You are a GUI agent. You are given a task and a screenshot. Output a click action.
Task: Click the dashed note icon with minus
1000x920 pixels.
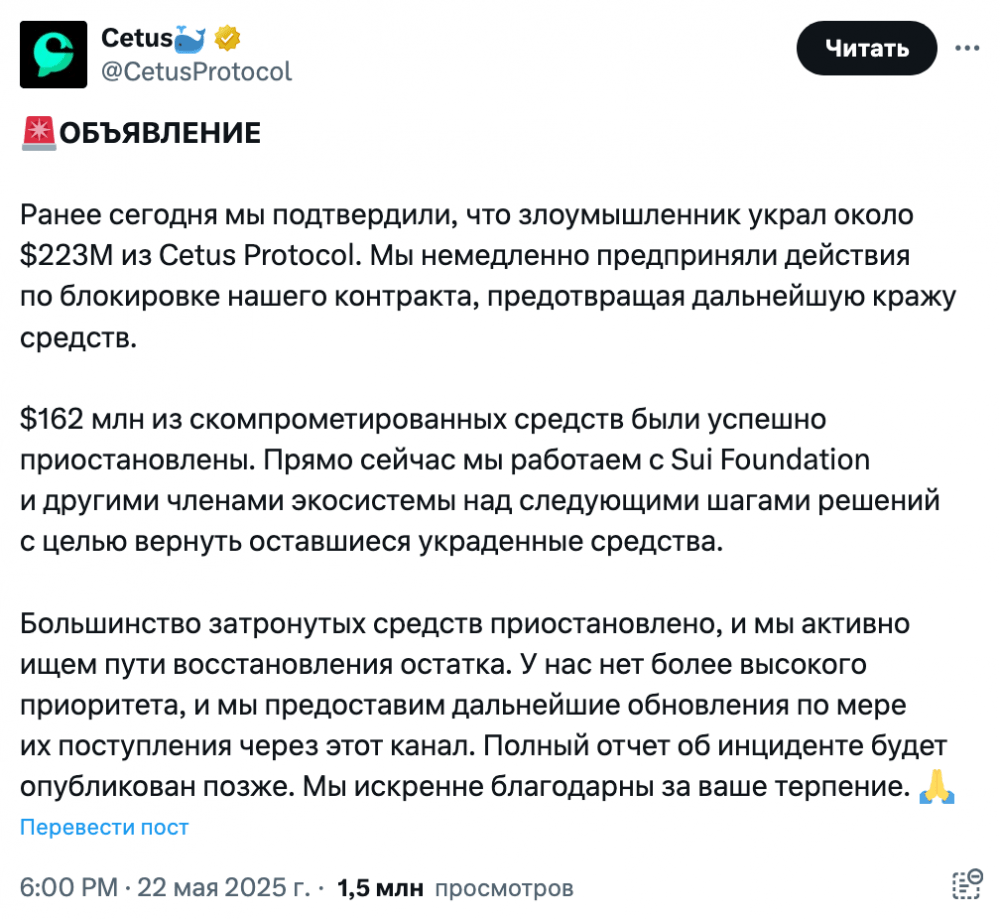pos(967,884)
